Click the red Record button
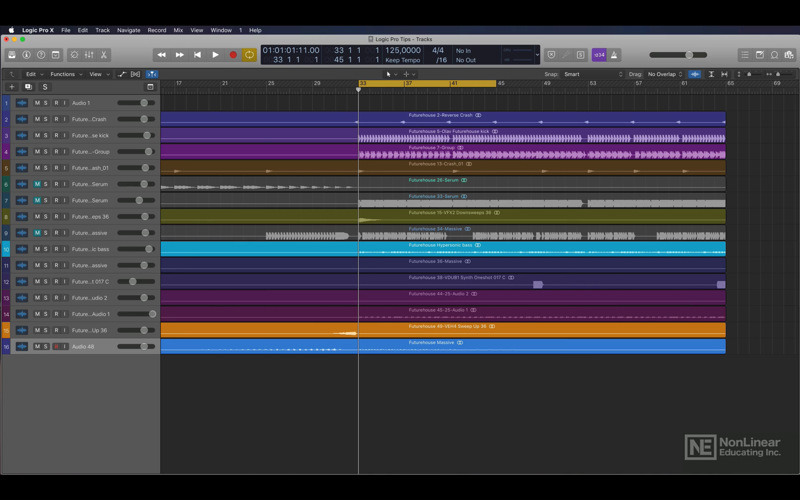Image resolution: width=800 pixels, height=500 pixels. click(x=233, y=55)
